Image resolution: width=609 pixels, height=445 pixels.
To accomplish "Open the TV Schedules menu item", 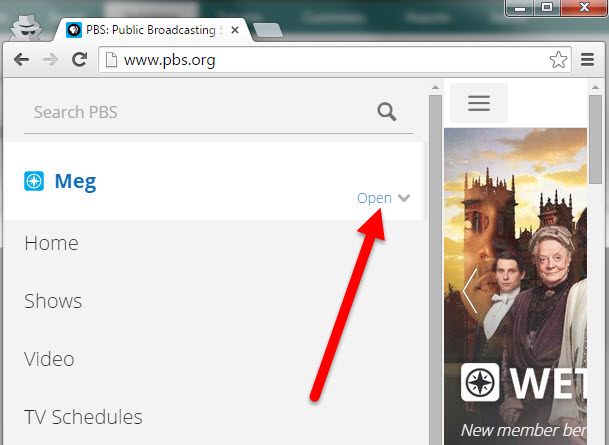I will (84, 417).
